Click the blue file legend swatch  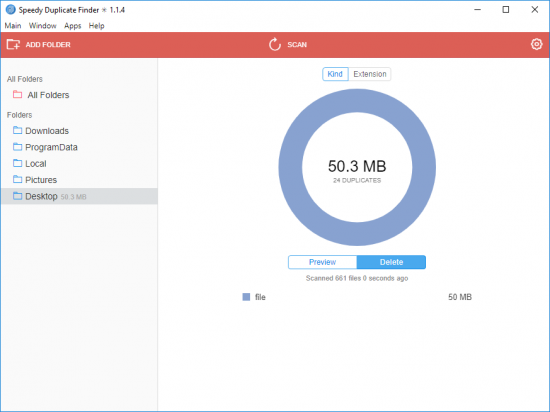pos(246,297)
